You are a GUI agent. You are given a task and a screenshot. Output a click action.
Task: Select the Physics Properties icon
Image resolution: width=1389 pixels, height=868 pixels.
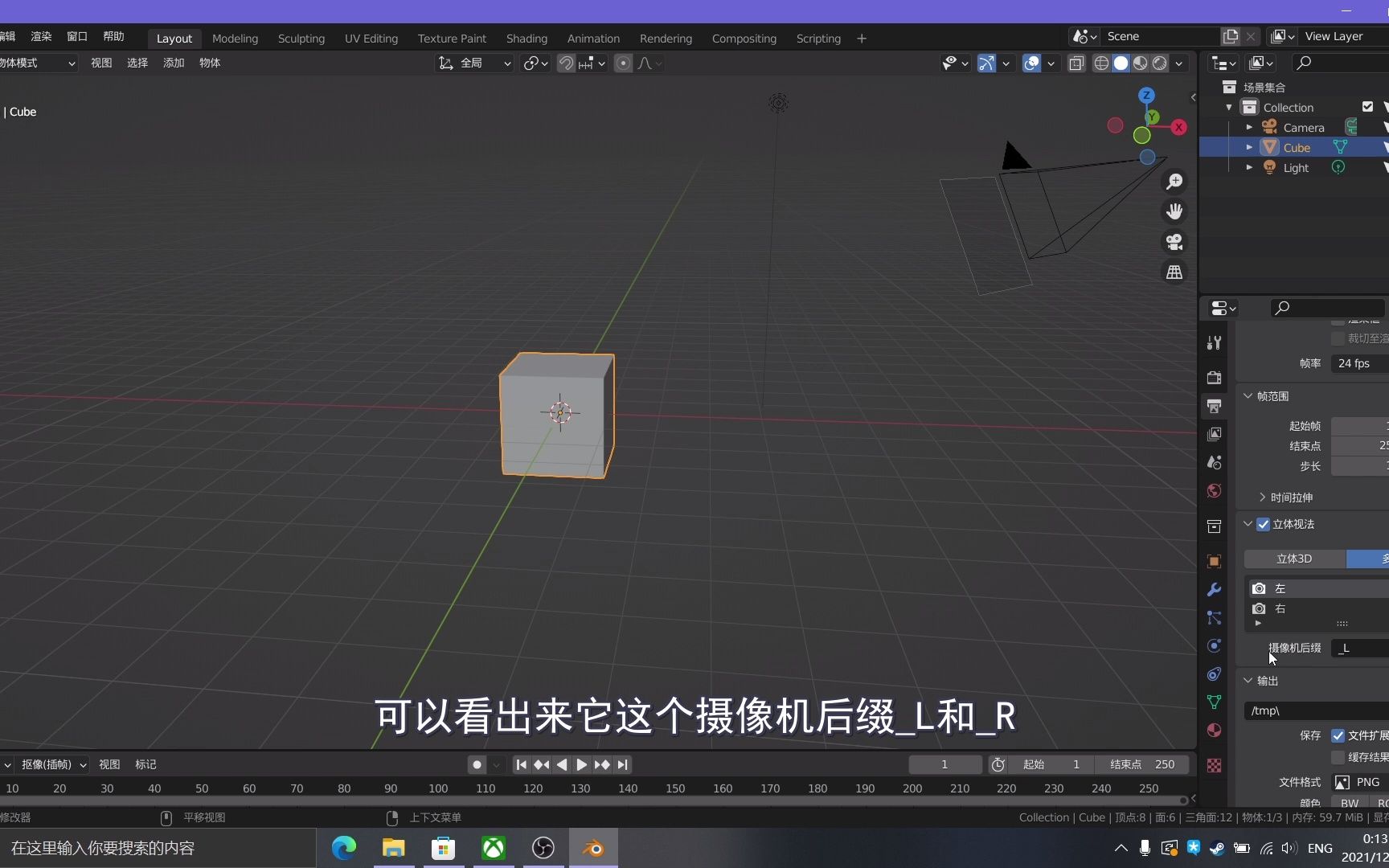[x=1214, y=645]
